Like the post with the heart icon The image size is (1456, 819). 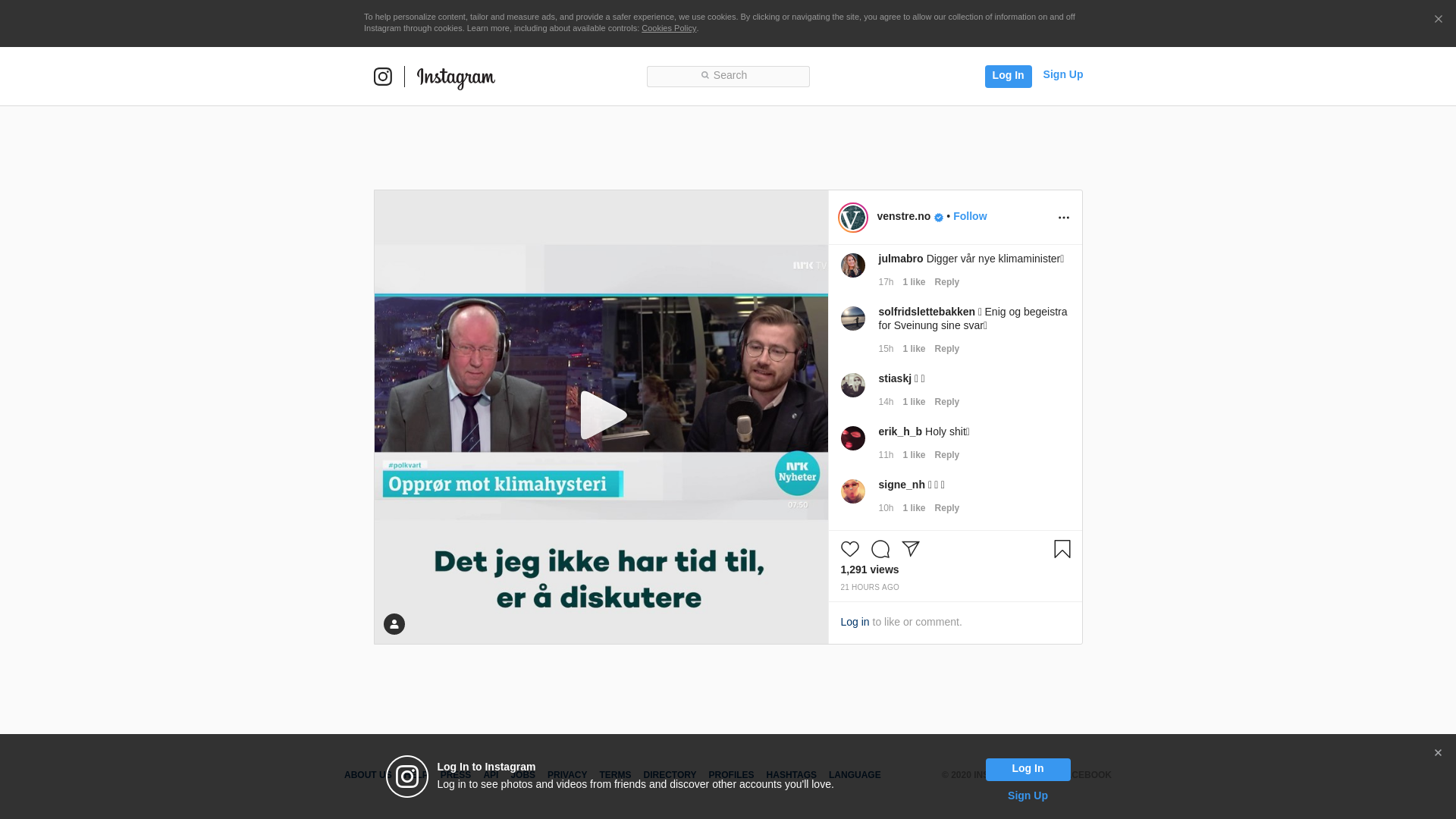[849, 549]
